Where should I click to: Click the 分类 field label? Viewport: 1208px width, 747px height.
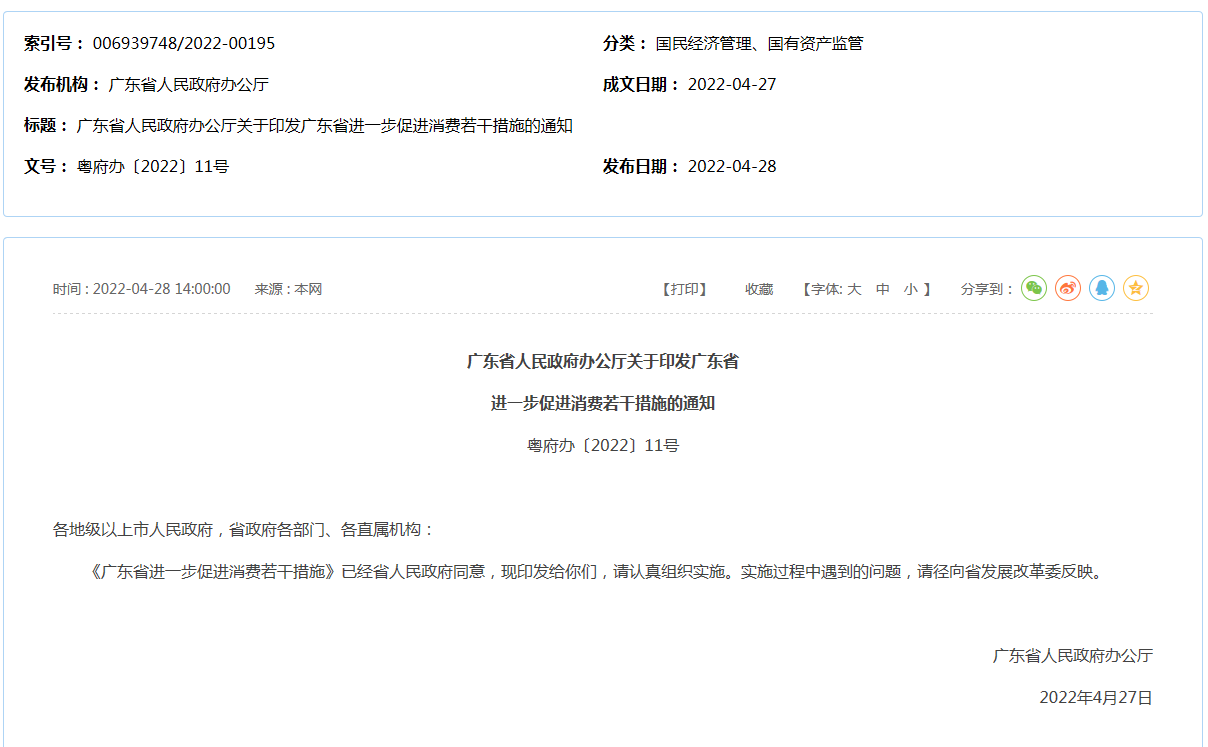625,43
